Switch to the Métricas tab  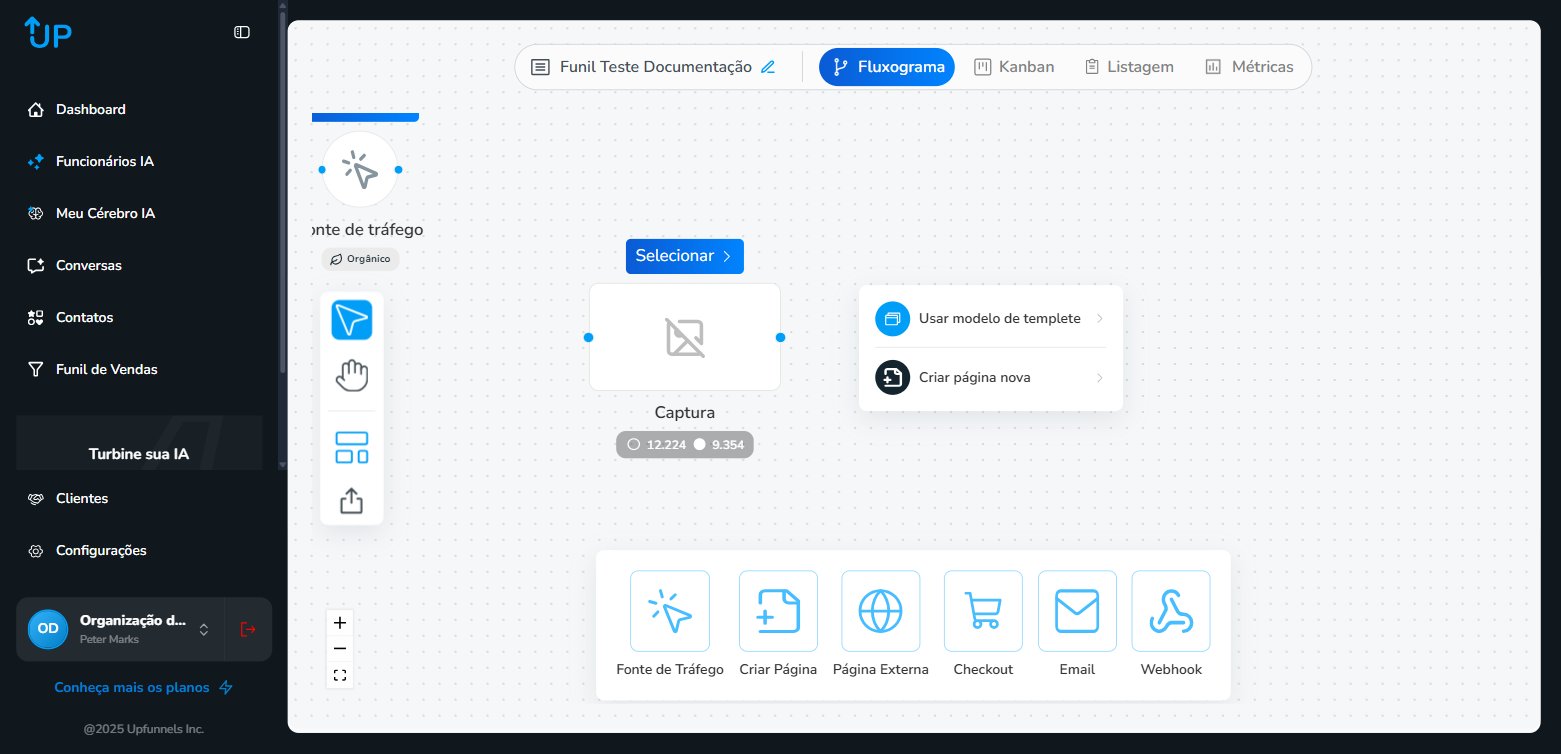click(1249, 67)
